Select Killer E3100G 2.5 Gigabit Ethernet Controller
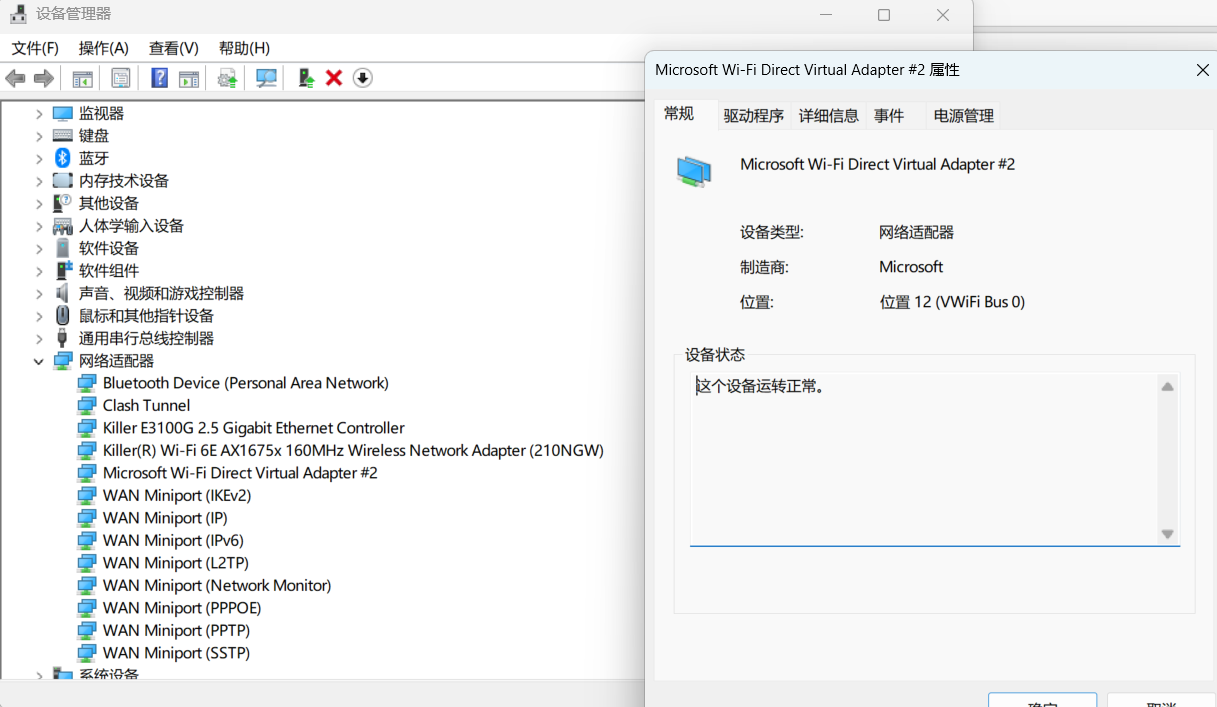Viewport: 1217px width, 707px height. 254,428
